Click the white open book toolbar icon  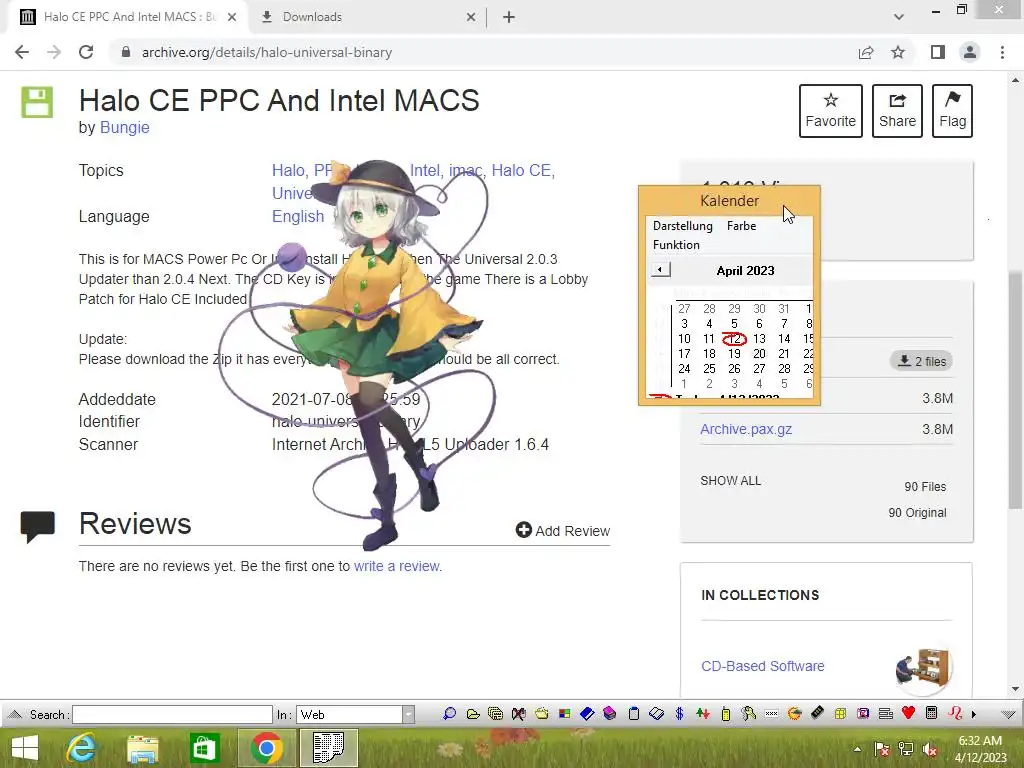point(656,714)
